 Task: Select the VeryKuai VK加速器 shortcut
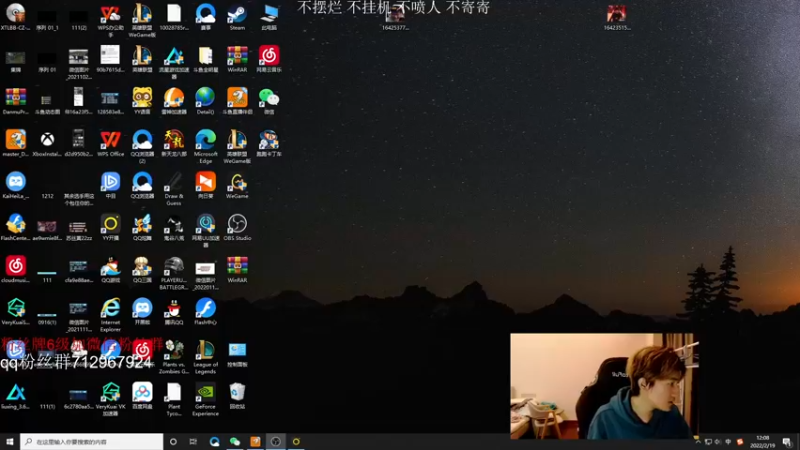point(110,399)
